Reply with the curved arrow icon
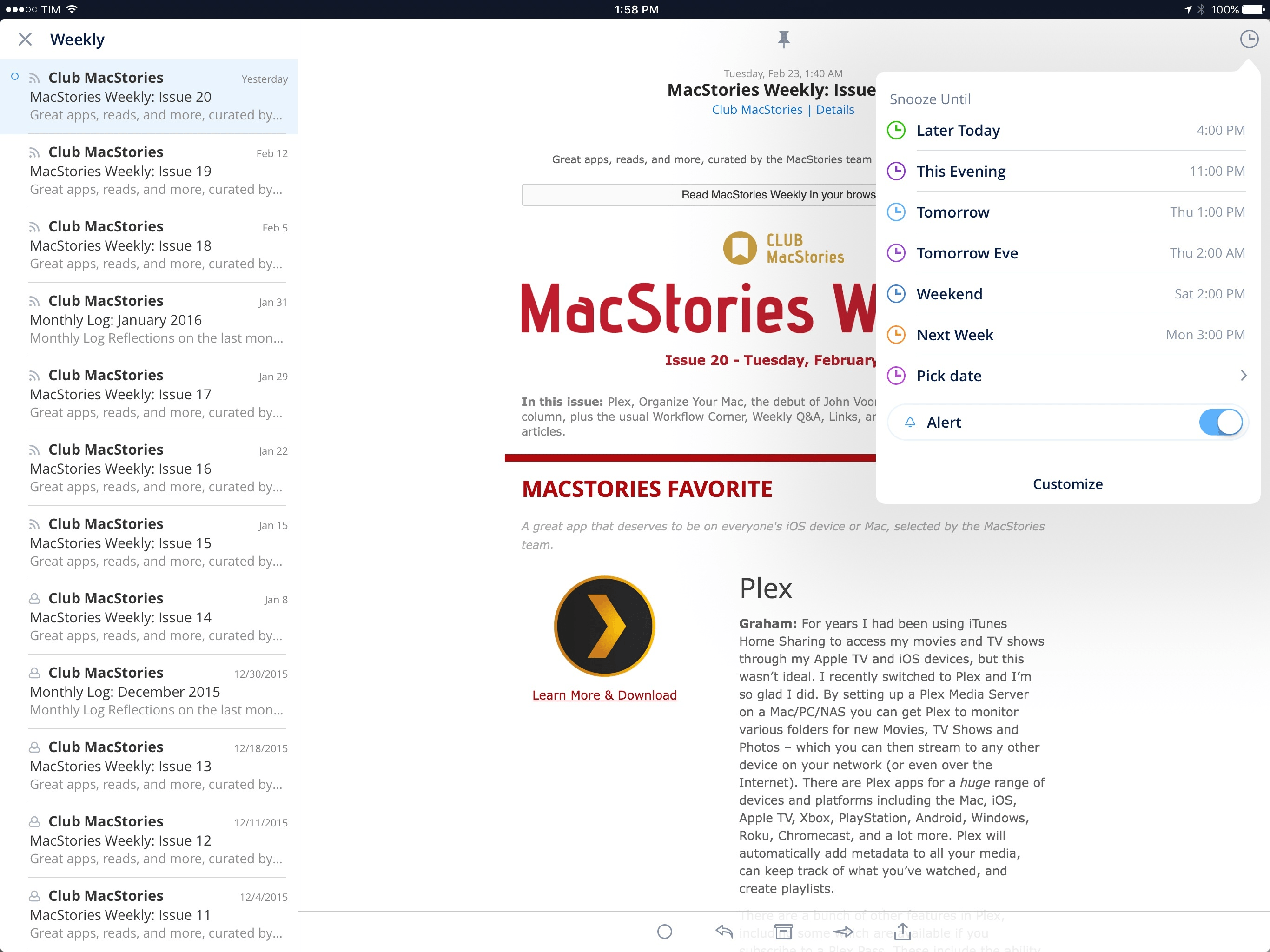The image size is (1270, 952). (724, 932)
